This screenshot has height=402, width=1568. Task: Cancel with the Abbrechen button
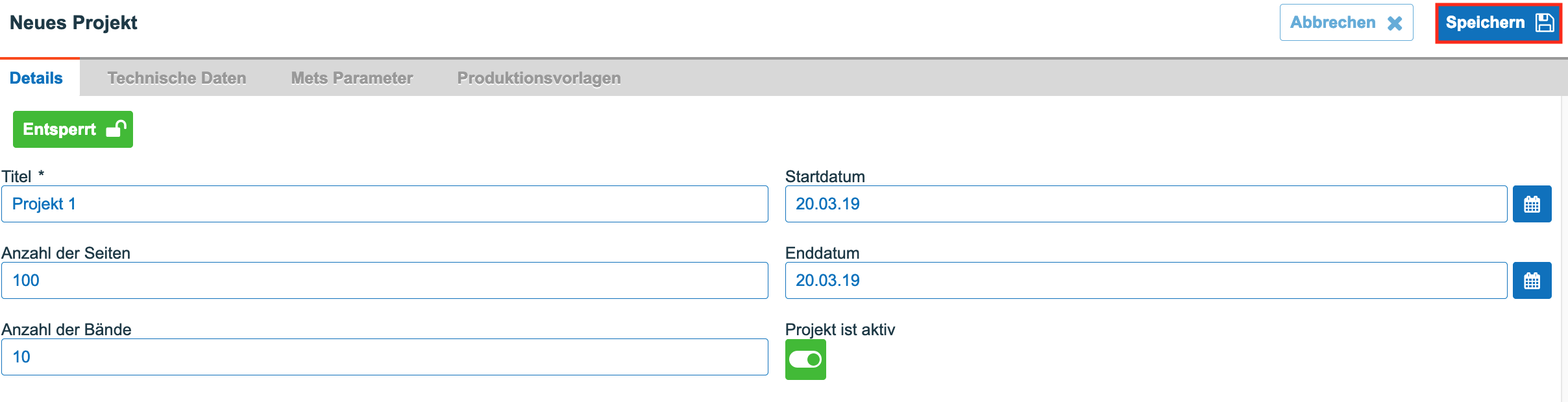pos(1346,23)
